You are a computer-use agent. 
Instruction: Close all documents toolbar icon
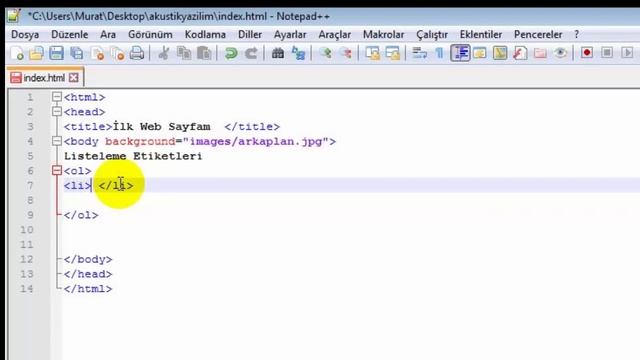click(x=118, y=53)
